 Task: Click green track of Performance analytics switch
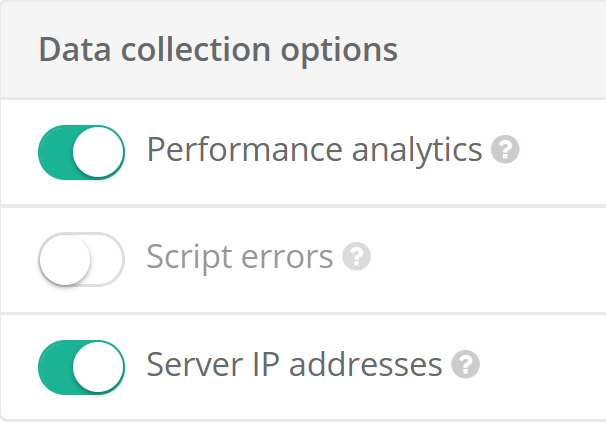click(56, 152)
